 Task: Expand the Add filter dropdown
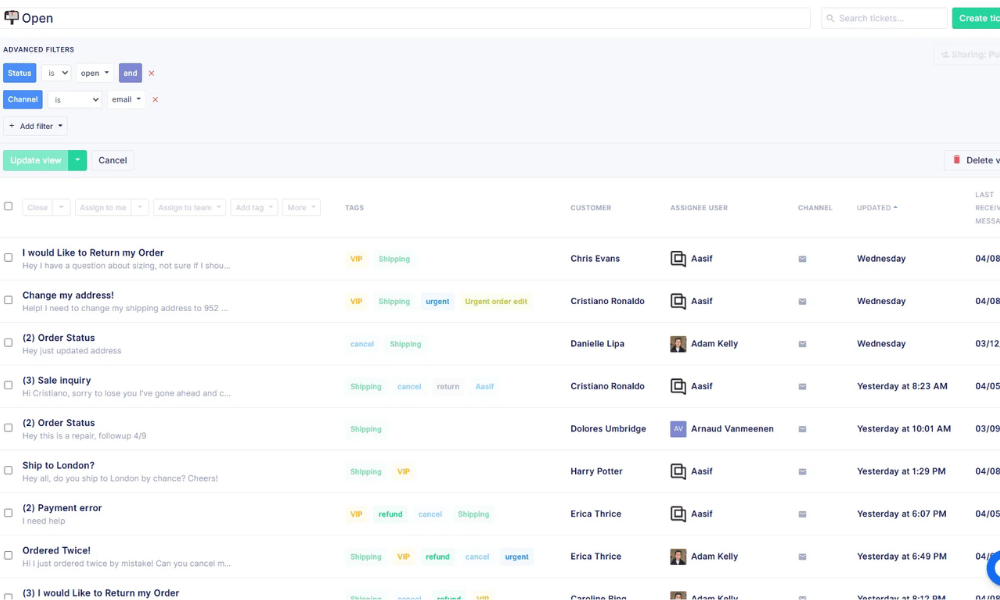click(36, 126)
